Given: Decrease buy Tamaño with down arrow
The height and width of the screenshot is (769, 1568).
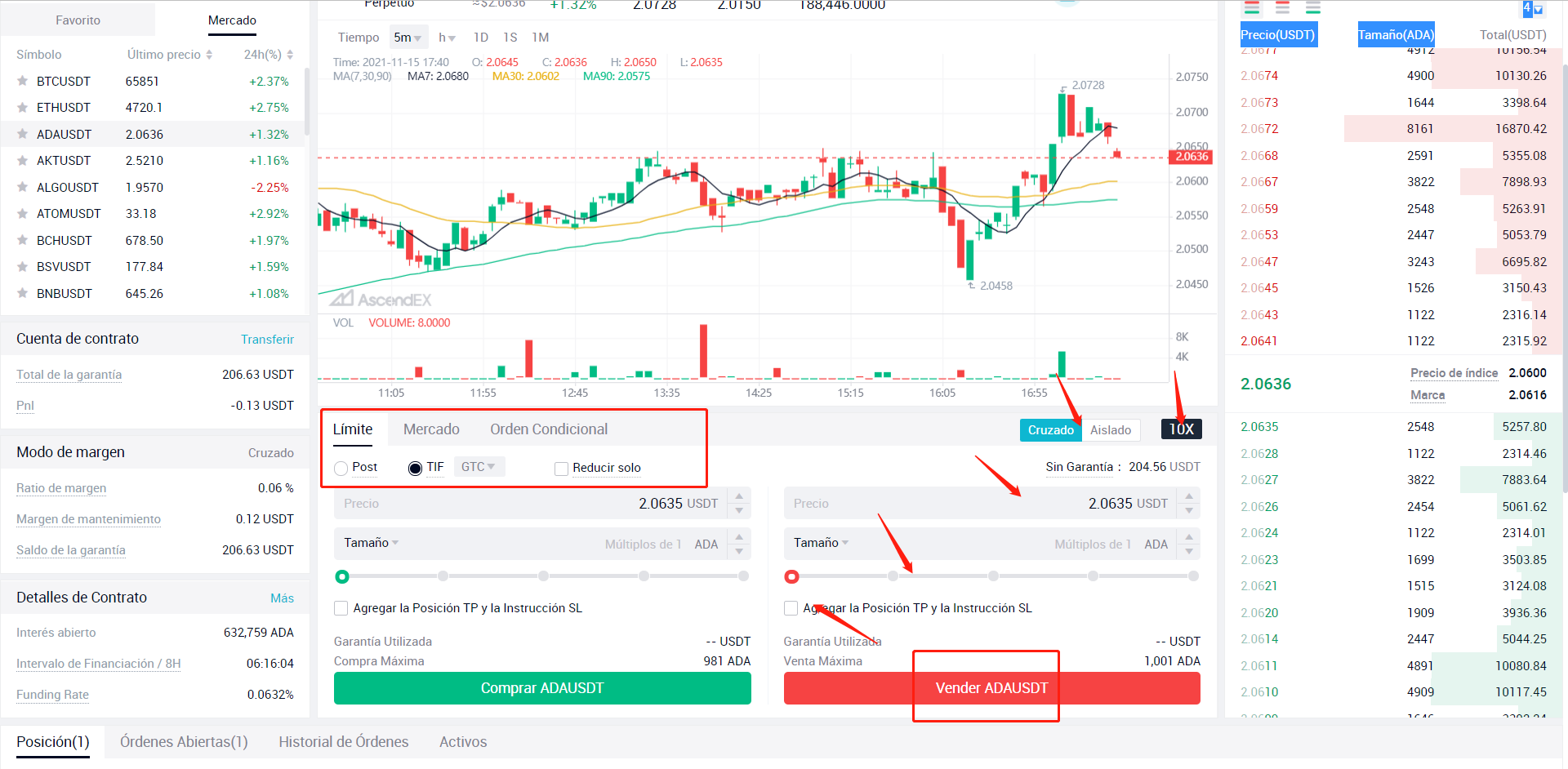Looking at the screenshot, I should (x=739, y=551).
